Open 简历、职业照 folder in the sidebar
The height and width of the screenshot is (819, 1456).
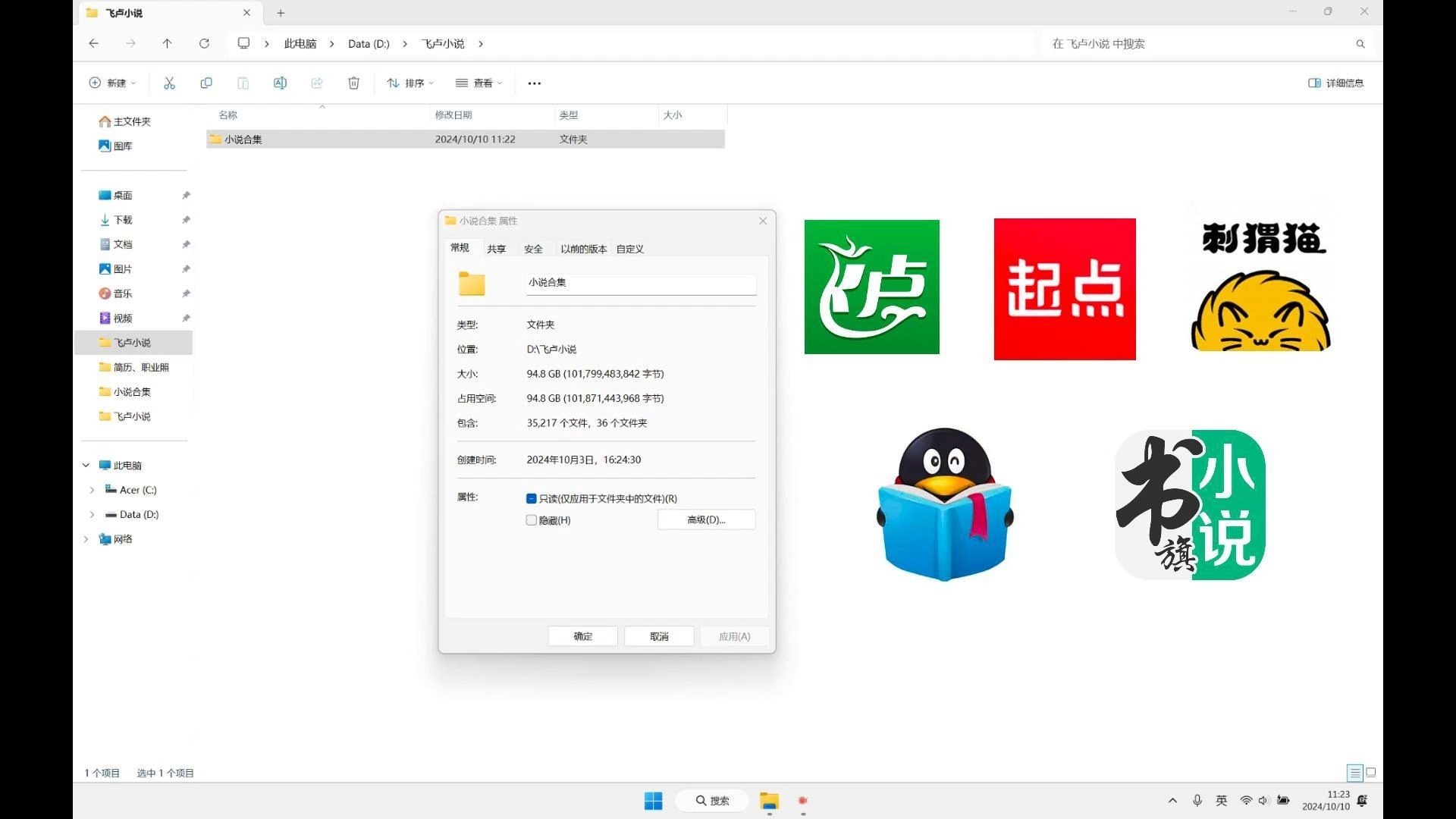pyautogui.click(x=141, y=368)
